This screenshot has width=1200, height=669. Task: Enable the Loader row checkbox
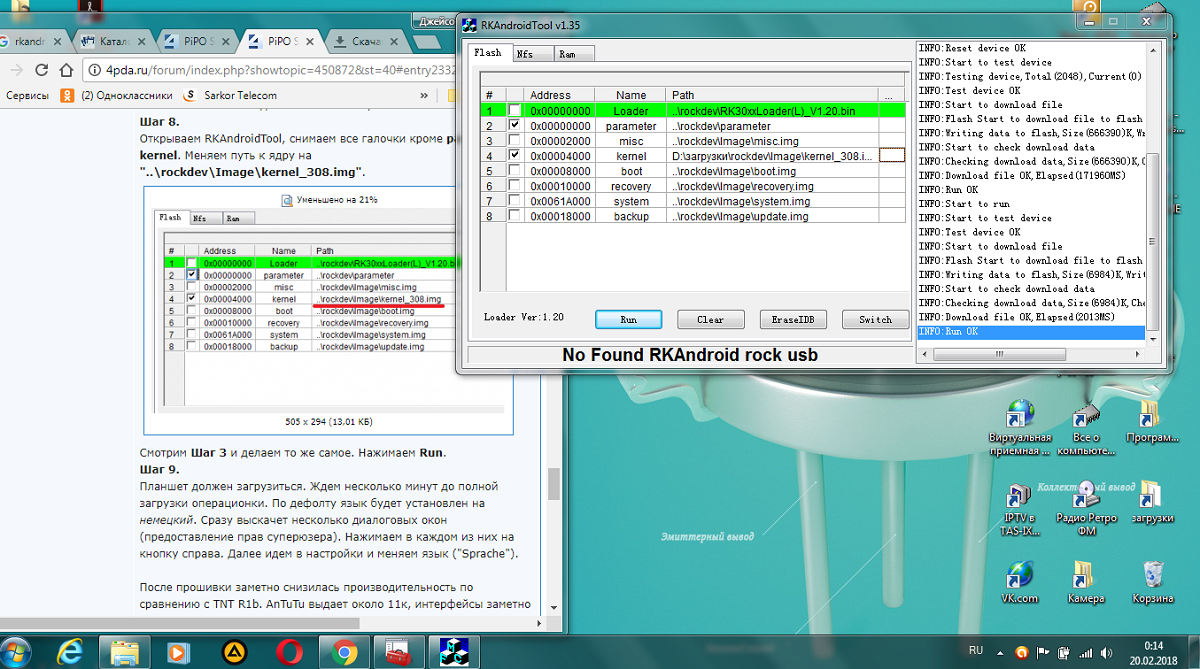click(514, 111)
